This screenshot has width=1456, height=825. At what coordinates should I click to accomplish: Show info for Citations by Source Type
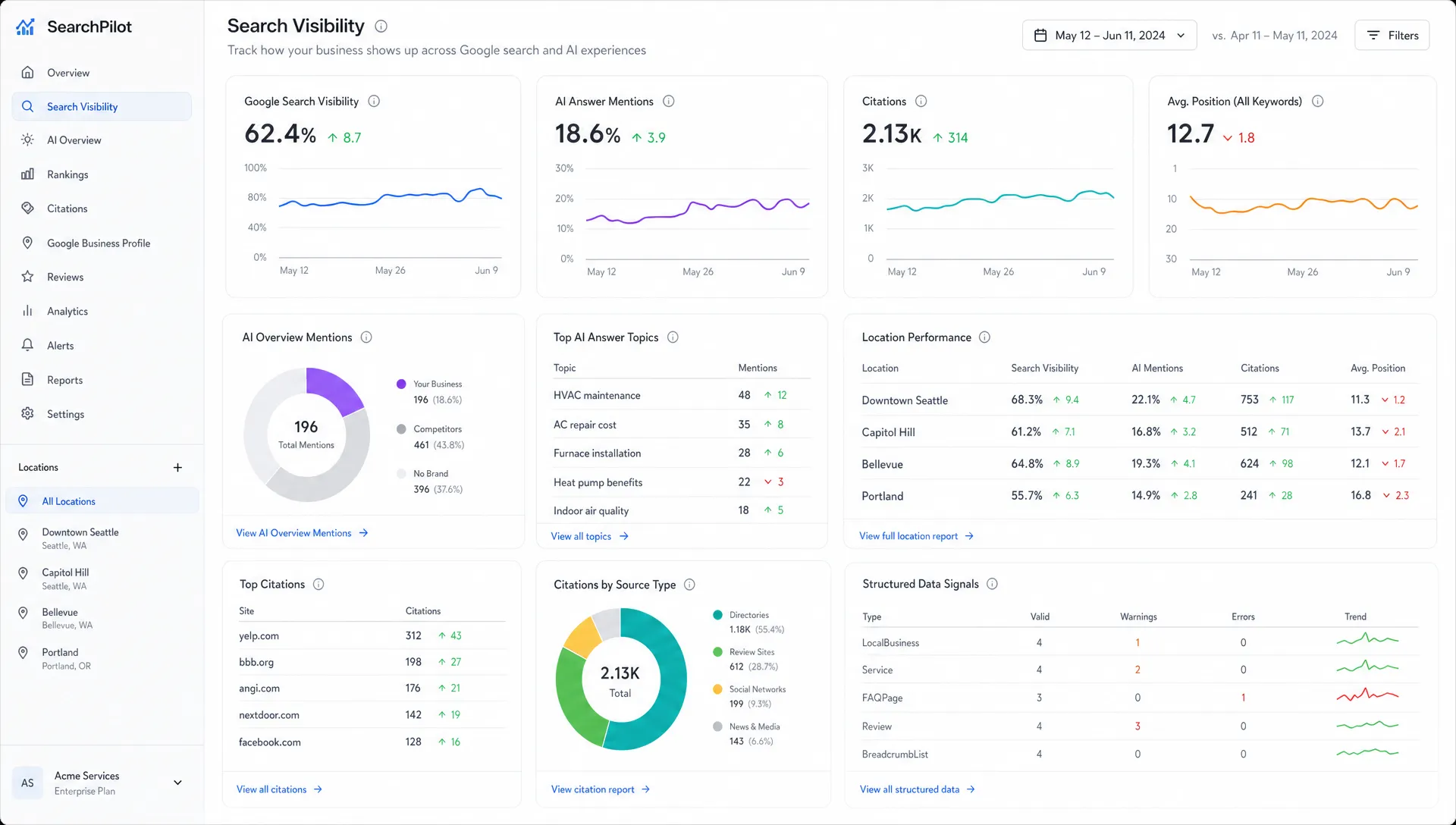coord(689,585)
